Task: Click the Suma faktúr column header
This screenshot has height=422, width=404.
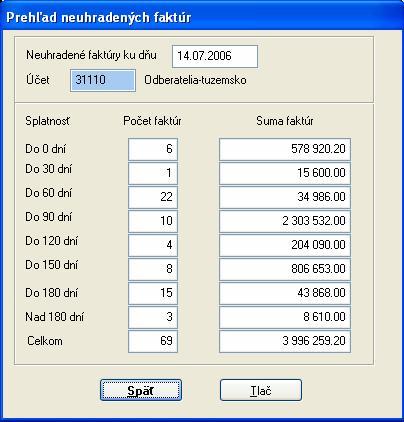Action: 285,121
